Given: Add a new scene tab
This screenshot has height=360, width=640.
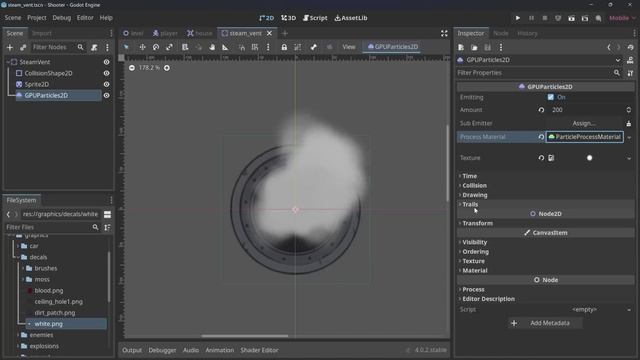Looking at the screenshot, I should pyautogui.click(x=284, y=33).
